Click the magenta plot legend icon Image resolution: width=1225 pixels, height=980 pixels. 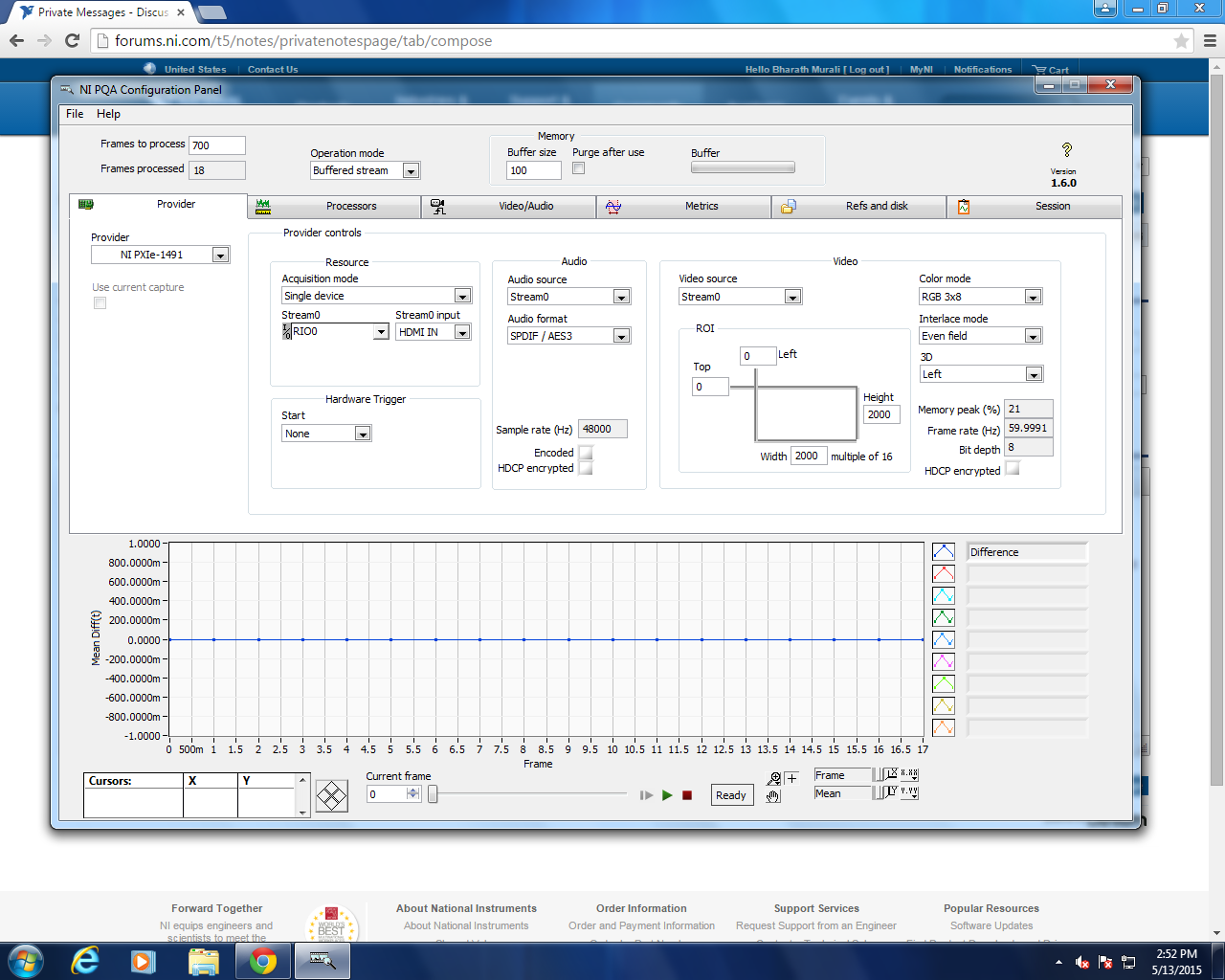943,661
